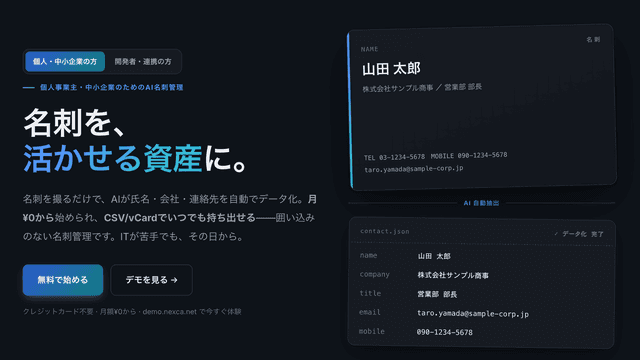Click the AI 自動抽出 divider label
This screenshot has width=640, height=360.
point(481,203)
